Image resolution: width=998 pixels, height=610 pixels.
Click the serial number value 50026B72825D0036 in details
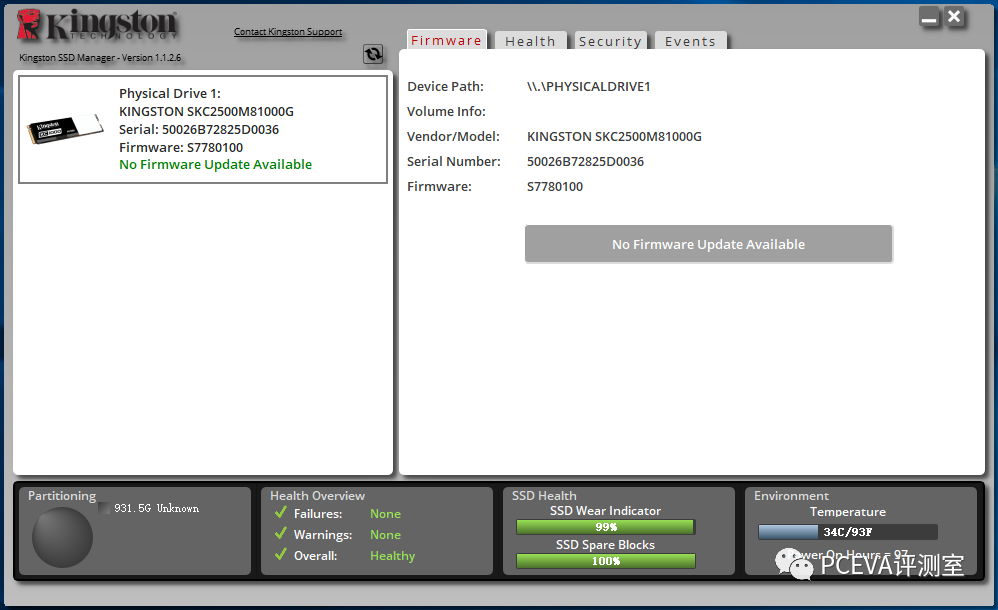click(585, 162)
